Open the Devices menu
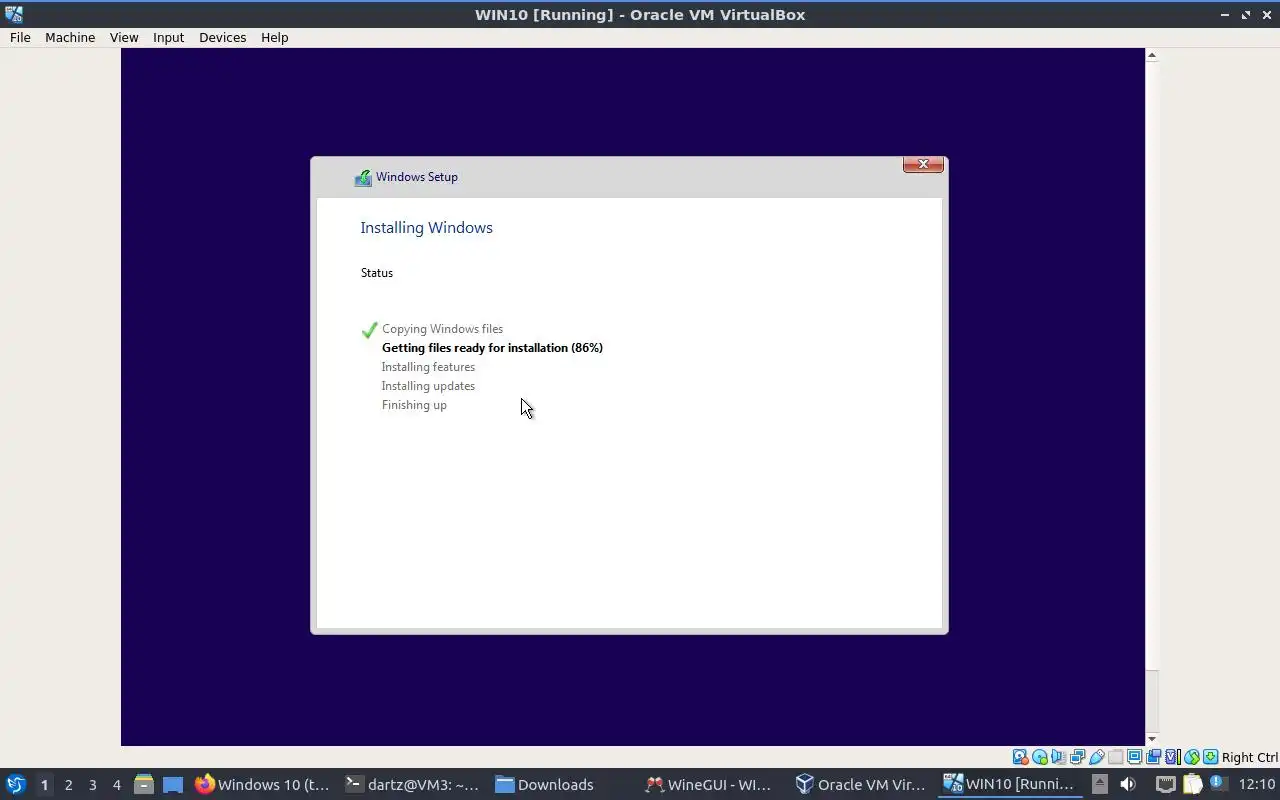Screen dimensions: 1280x800 (222, 37)
